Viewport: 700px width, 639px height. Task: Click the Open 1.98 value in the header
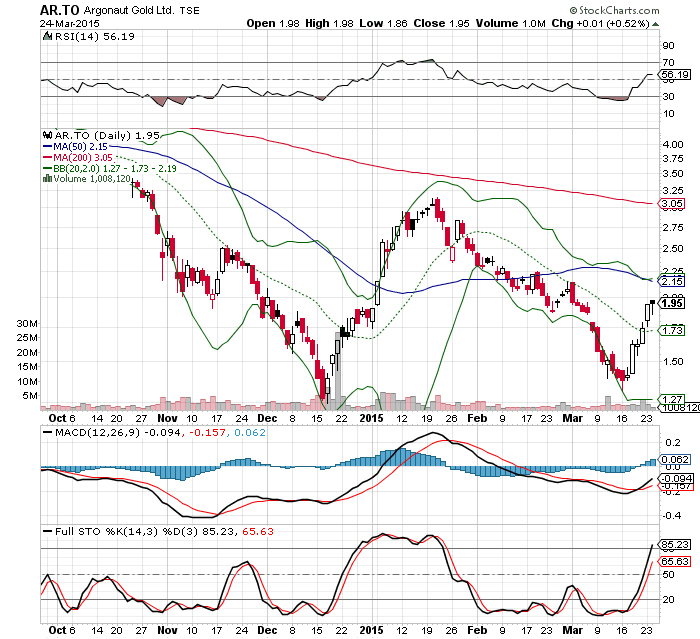coord(273,24)
